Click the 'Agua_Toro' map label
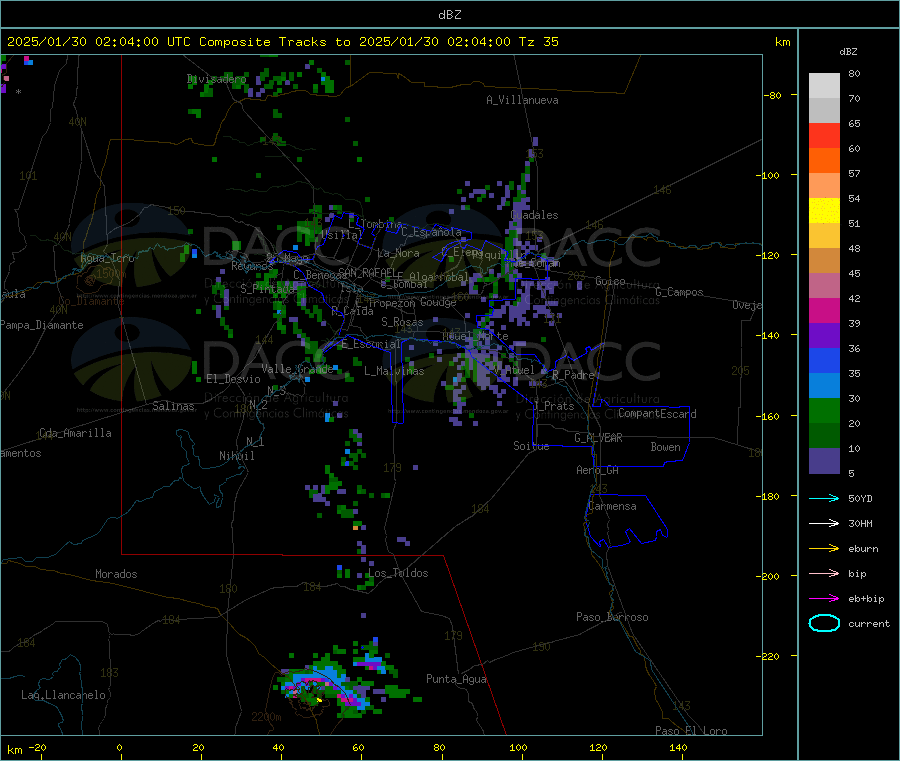Screen dimensions: 900x761 point(107,258)
